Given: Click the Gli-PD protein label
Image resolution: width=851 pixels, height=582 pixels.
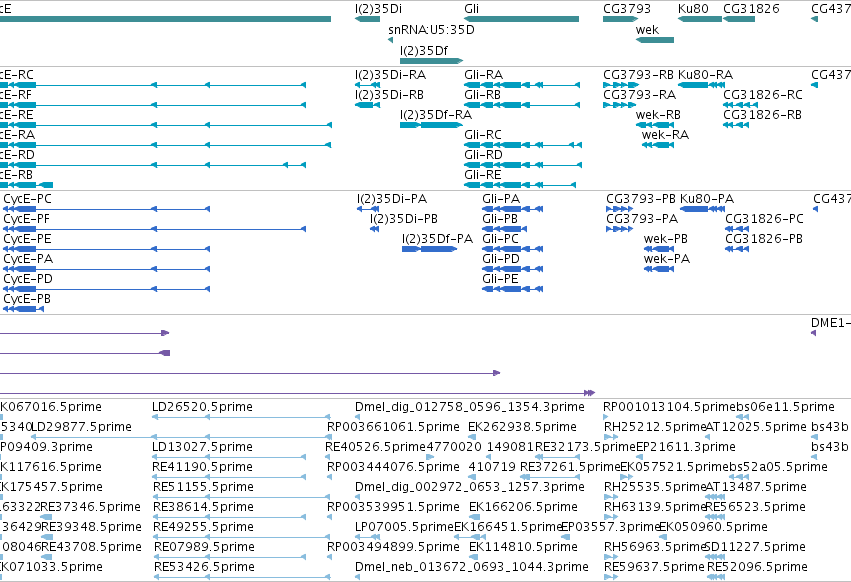Looking at the screenshot, I should (501, 259).
